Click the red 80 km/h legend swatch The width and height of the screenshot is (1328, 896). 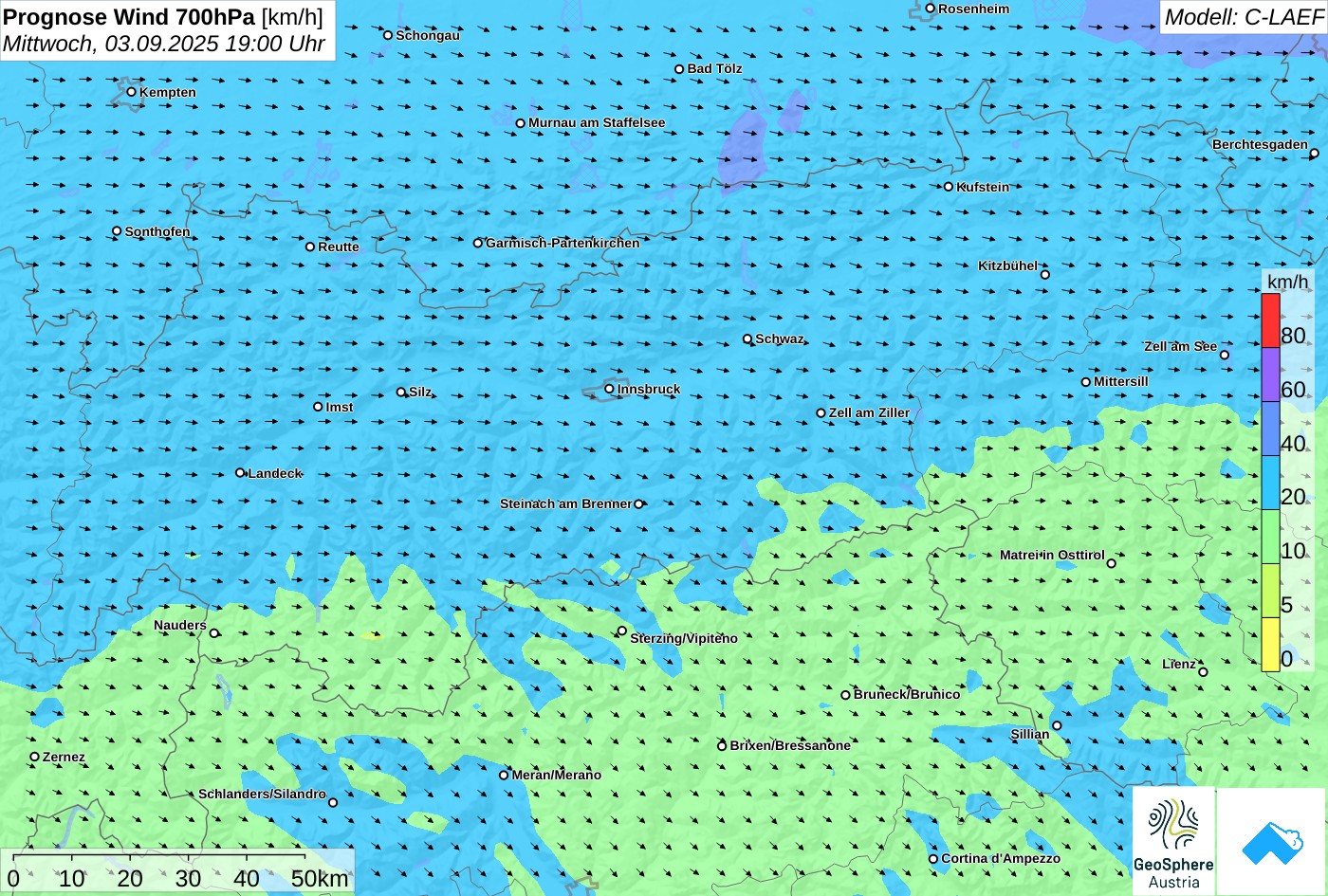[1270, 320]
